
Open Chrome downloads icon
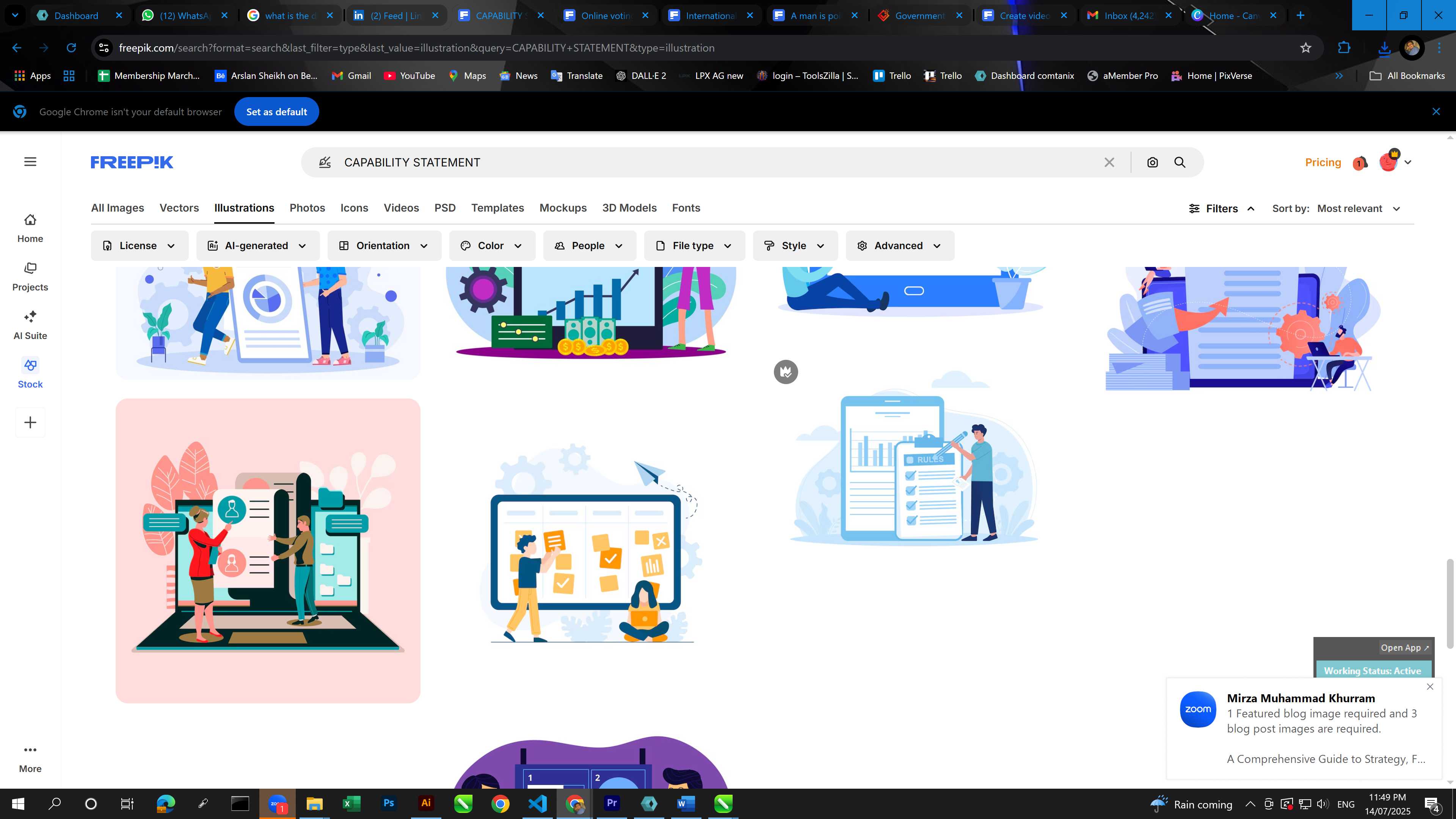pos(1384,48)
